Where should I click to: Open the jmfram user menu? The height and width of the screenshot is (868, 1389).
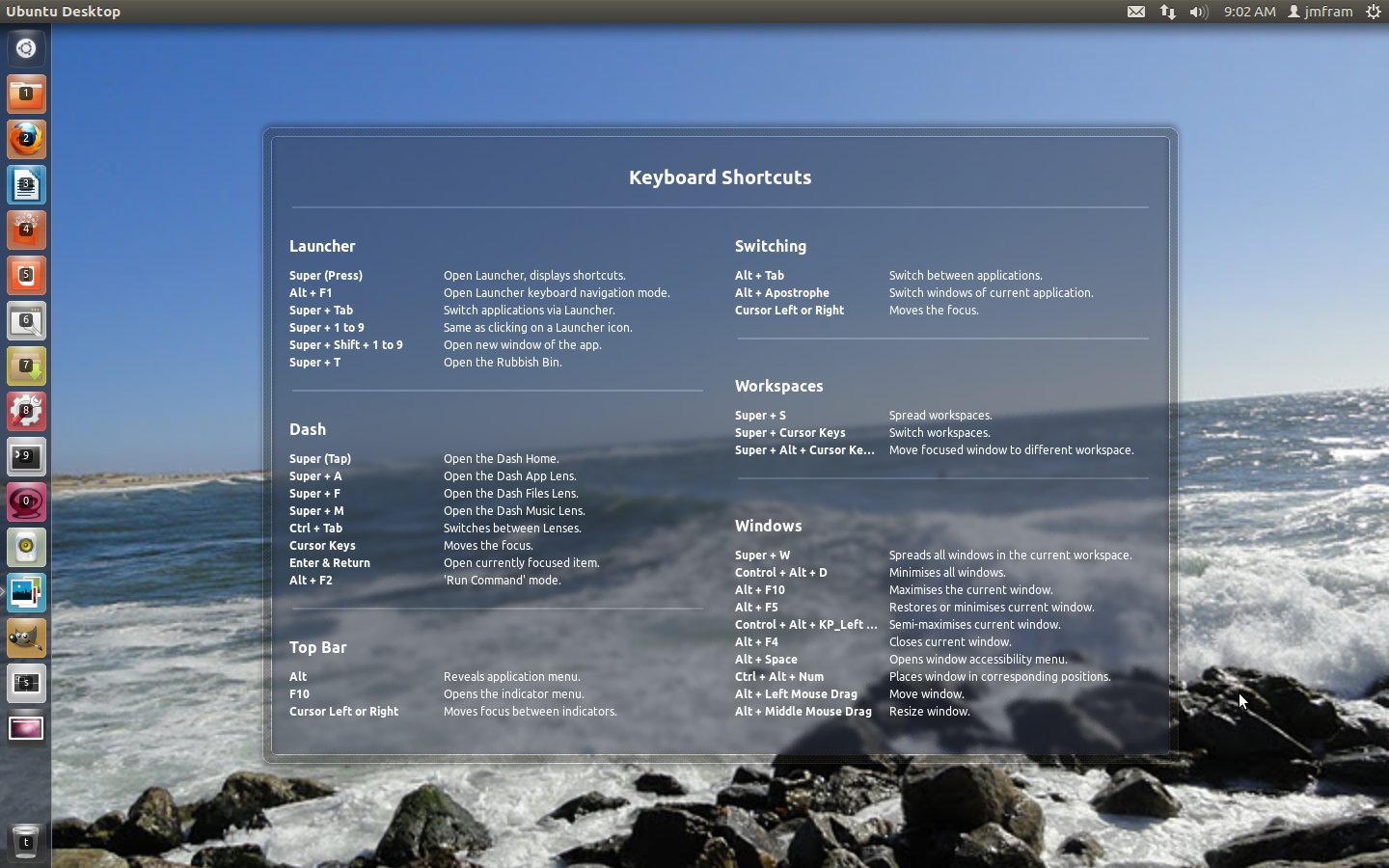(1321, 12)
